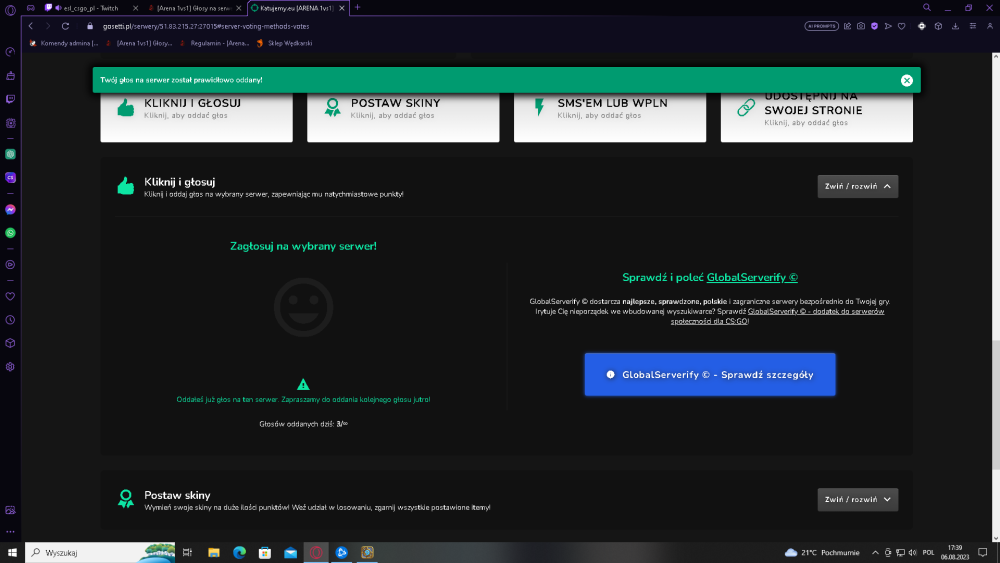Open the weather widget 21°C Pochmurnie
The width and height of the screenshot is (1000, 563).
(823, 552)
